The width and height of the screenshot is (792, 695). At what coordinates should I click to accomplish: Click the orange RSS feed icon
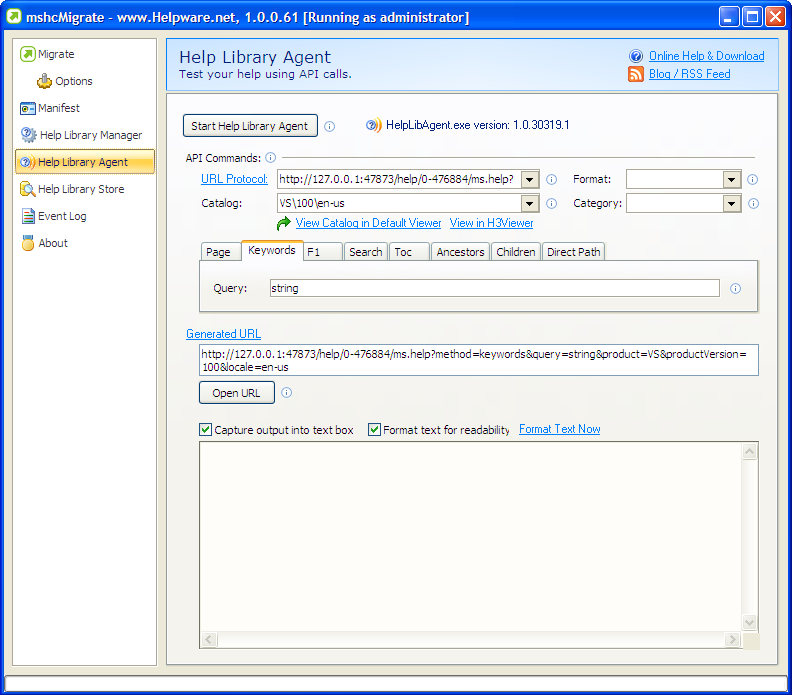pos(636,74)
